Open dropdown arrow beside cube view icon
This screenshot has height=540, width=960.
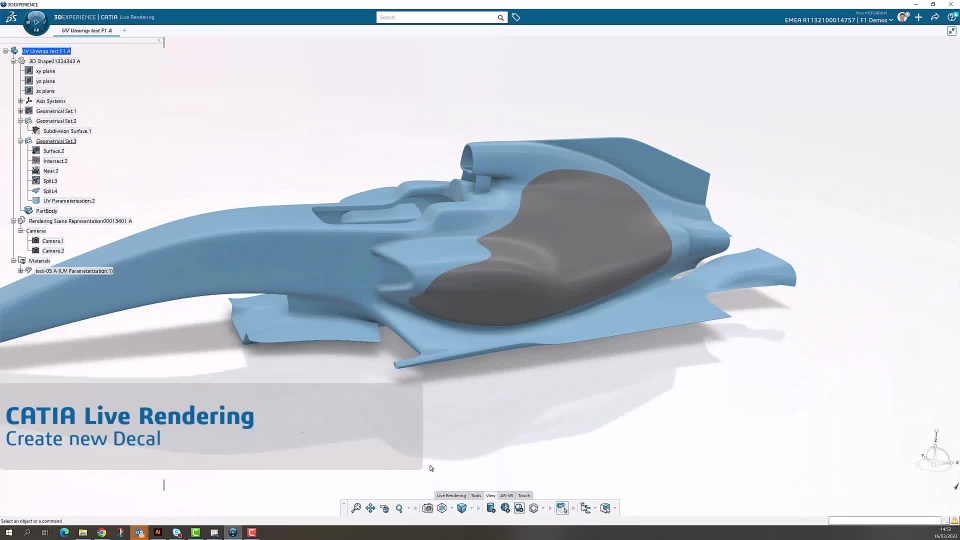point(471,508)
